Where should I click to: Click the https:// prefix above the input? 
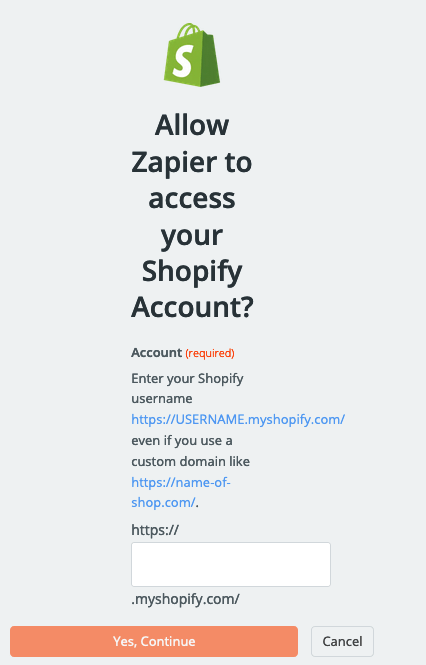pyautogui.click(x=155, y=530)
